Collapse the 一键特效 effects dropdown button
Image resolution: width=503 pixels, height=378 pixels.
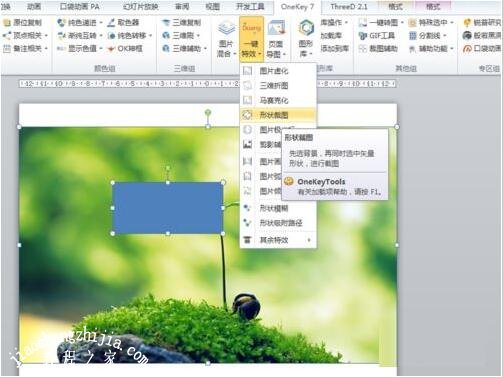[251, 39]
